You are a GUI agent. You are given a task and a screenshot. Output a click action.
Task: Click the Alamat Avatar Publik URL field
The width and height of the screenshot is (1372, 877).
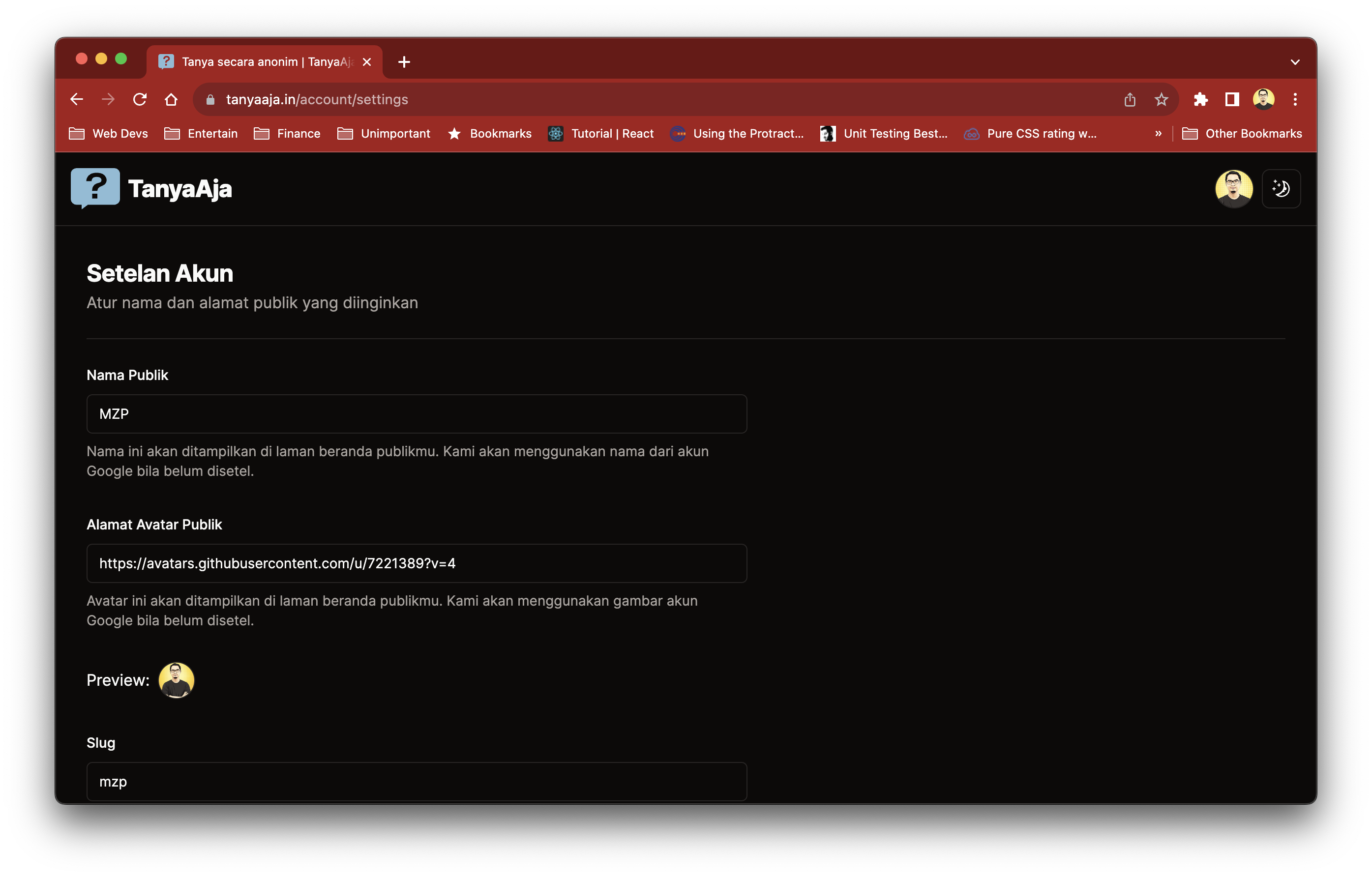[416, 563]
